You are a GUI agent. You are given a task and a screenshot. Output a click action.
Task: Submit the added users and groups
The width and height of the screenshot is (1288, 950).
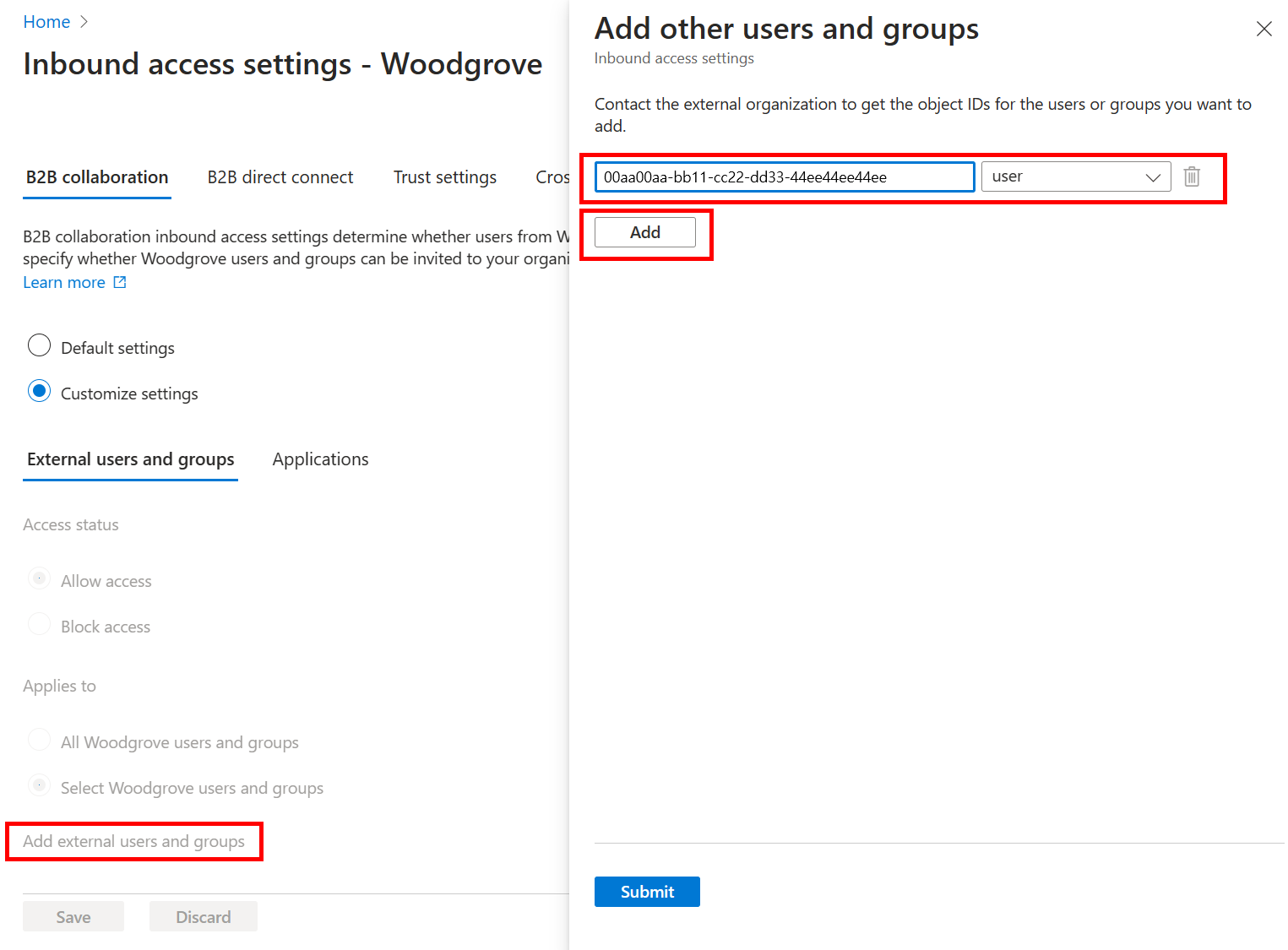tap(647, 891)
